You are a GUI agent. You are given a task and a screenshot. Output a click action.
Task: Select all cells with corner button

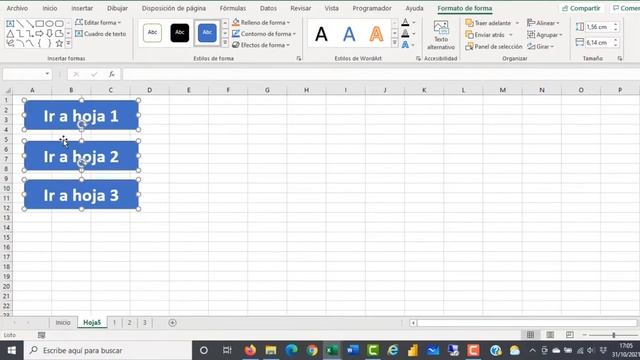pyautogui.click(x=7, y=90)
